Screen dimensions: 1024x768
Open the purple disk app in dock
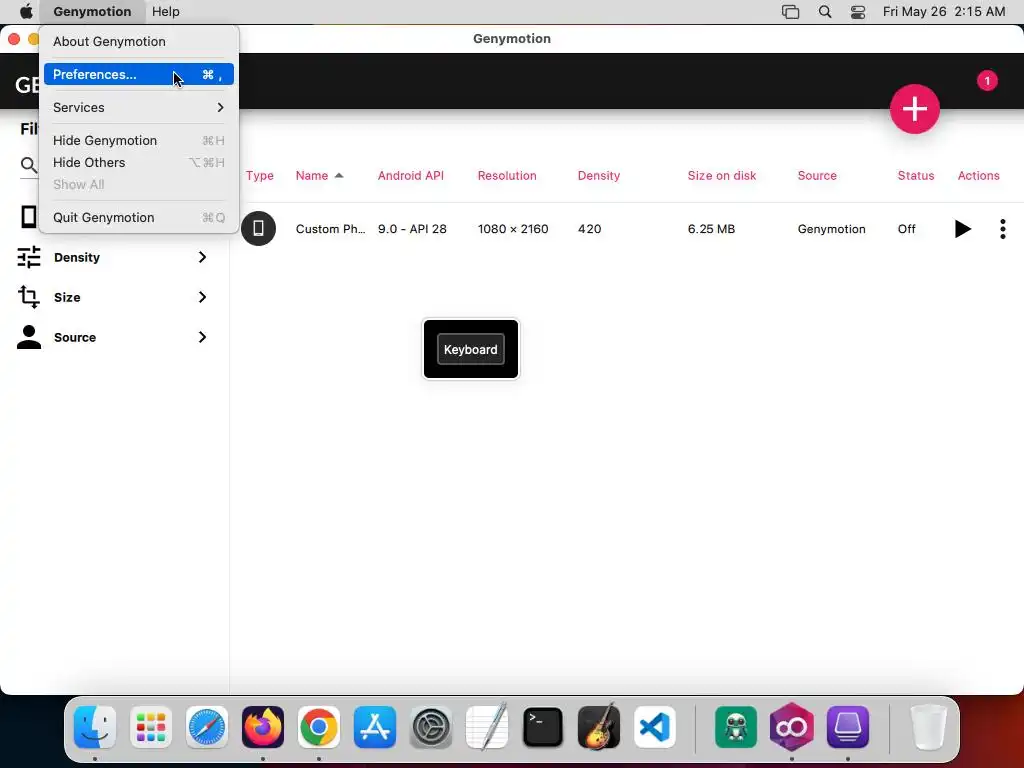tap(848, 727)
